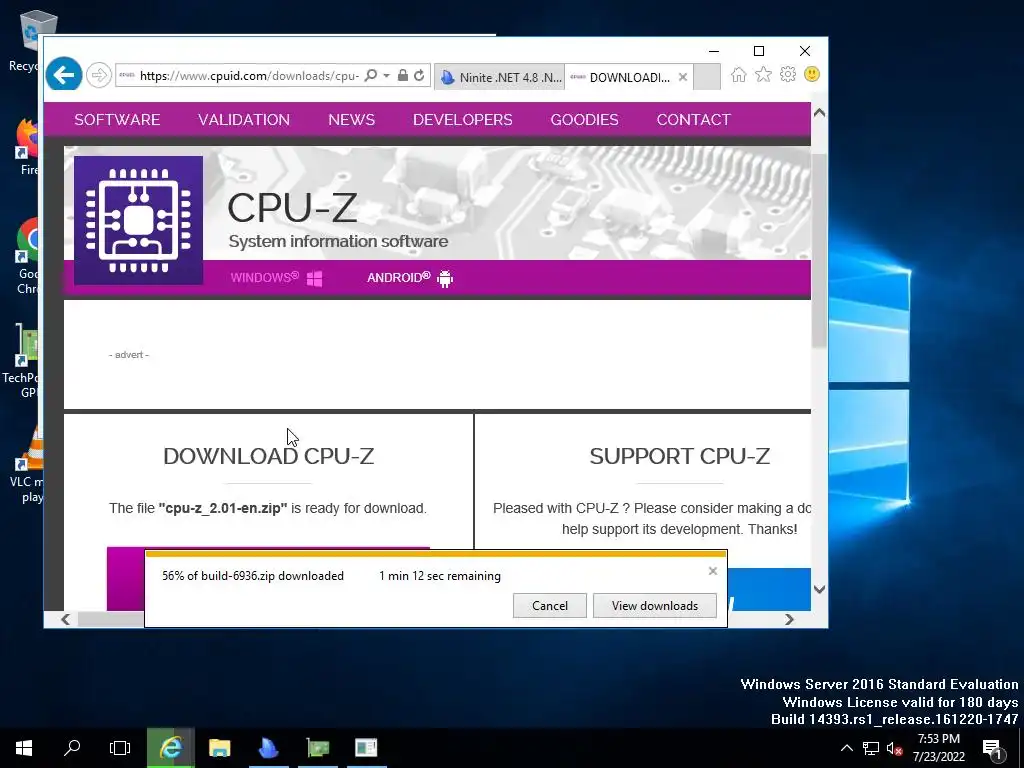
Task: Click the horizontal scroll-left arrow
Action: tap(65, 619)
